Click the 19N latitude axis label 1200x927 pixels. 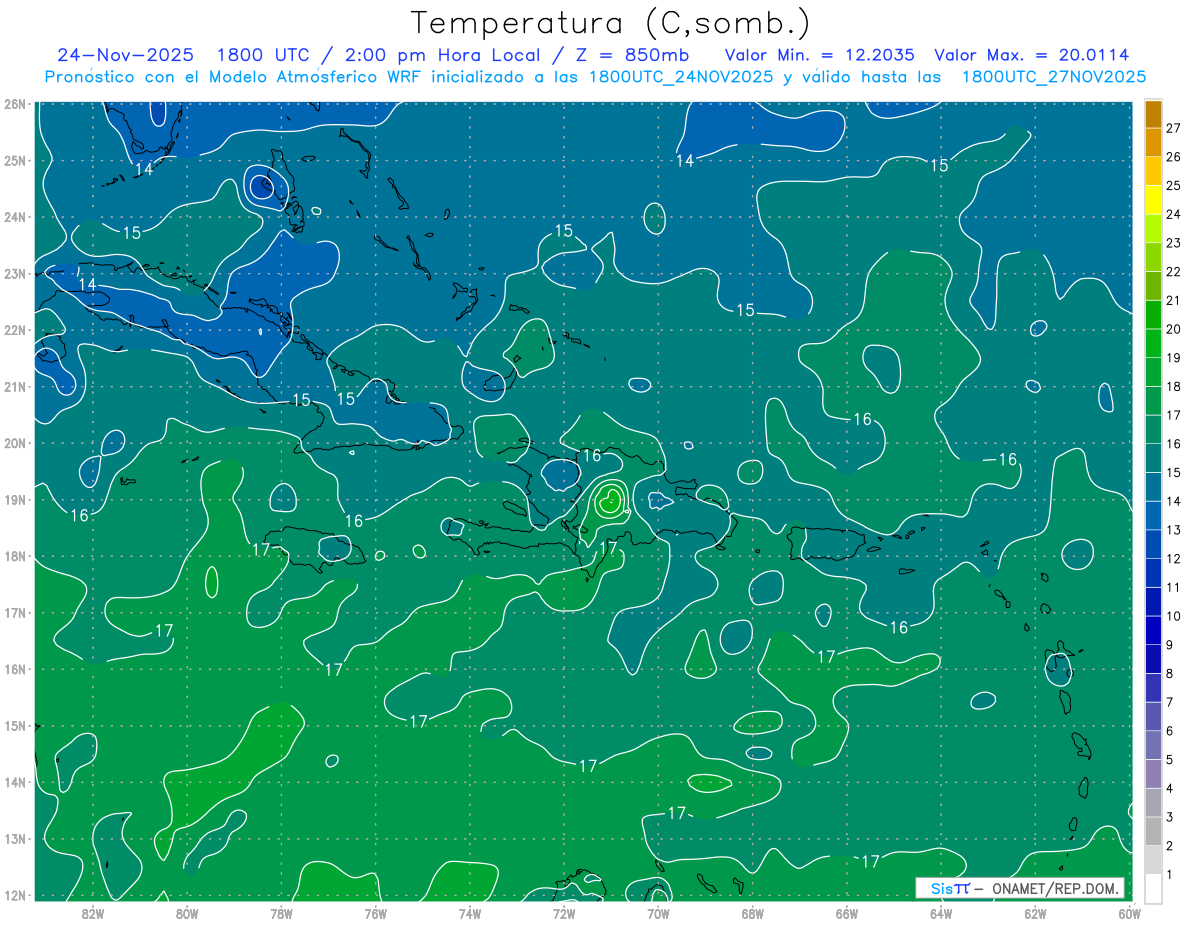[14, 499]
